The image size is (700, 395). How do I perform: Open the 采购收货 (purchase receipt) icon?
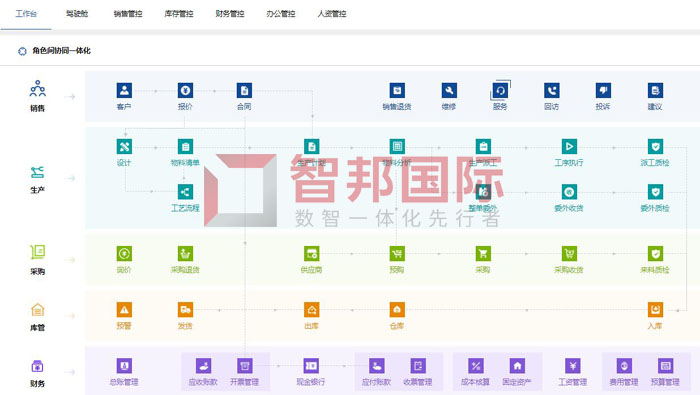[569, 254]
